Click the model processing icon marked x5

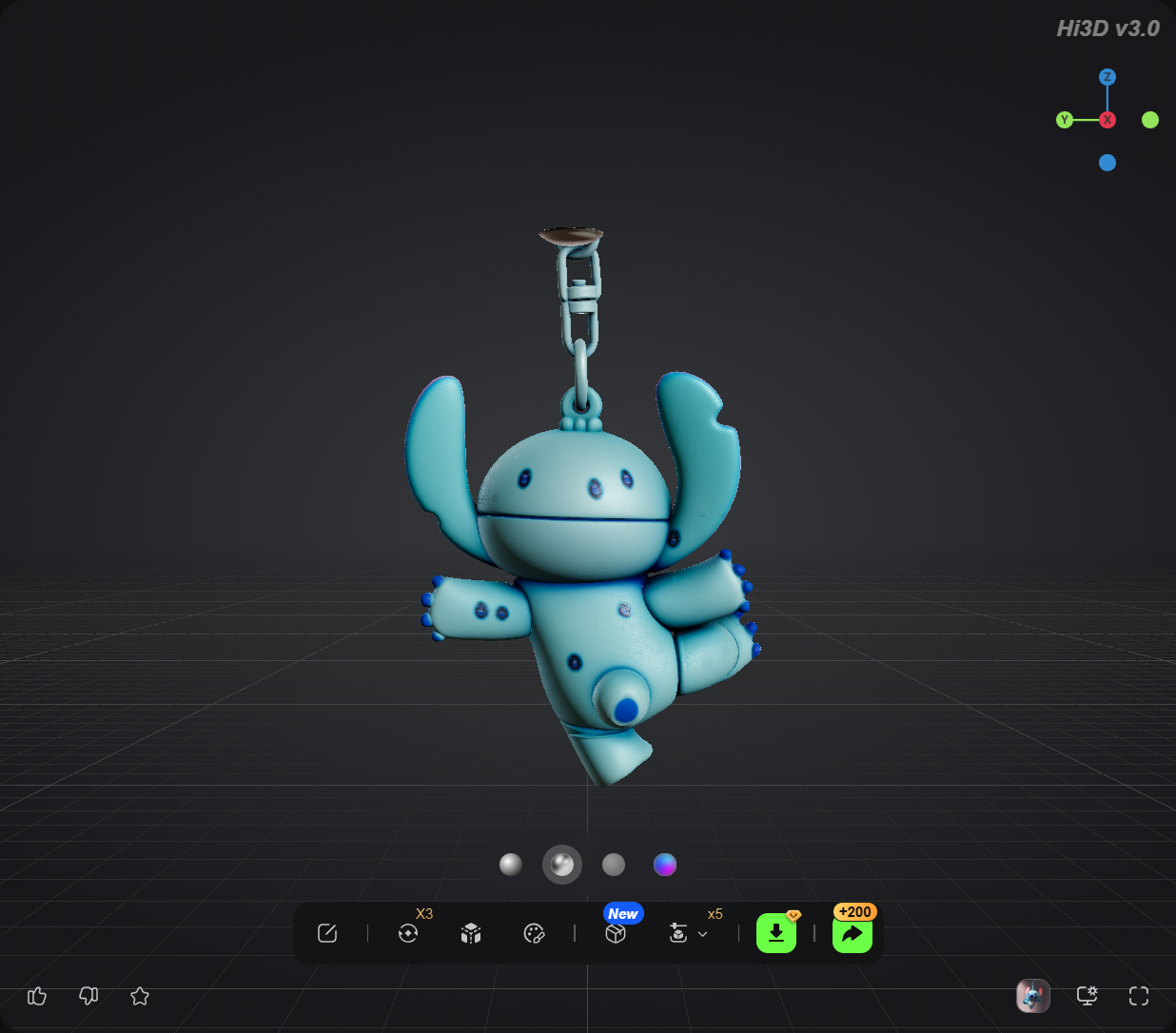678,933
